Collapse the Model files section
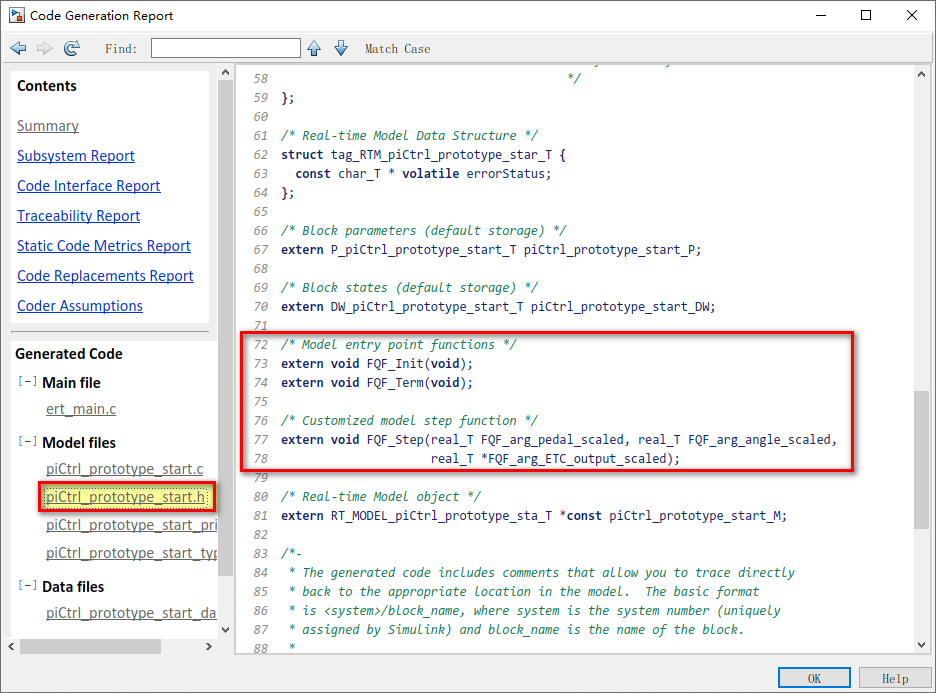936x693 pixels. coord(27,442)
